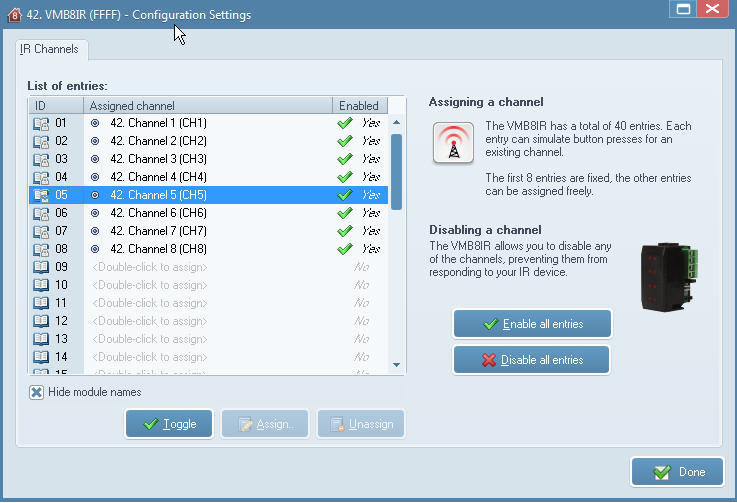Enable all entries with the green check button
Viewport: 737px width, 503px height.
coord(532,324)
